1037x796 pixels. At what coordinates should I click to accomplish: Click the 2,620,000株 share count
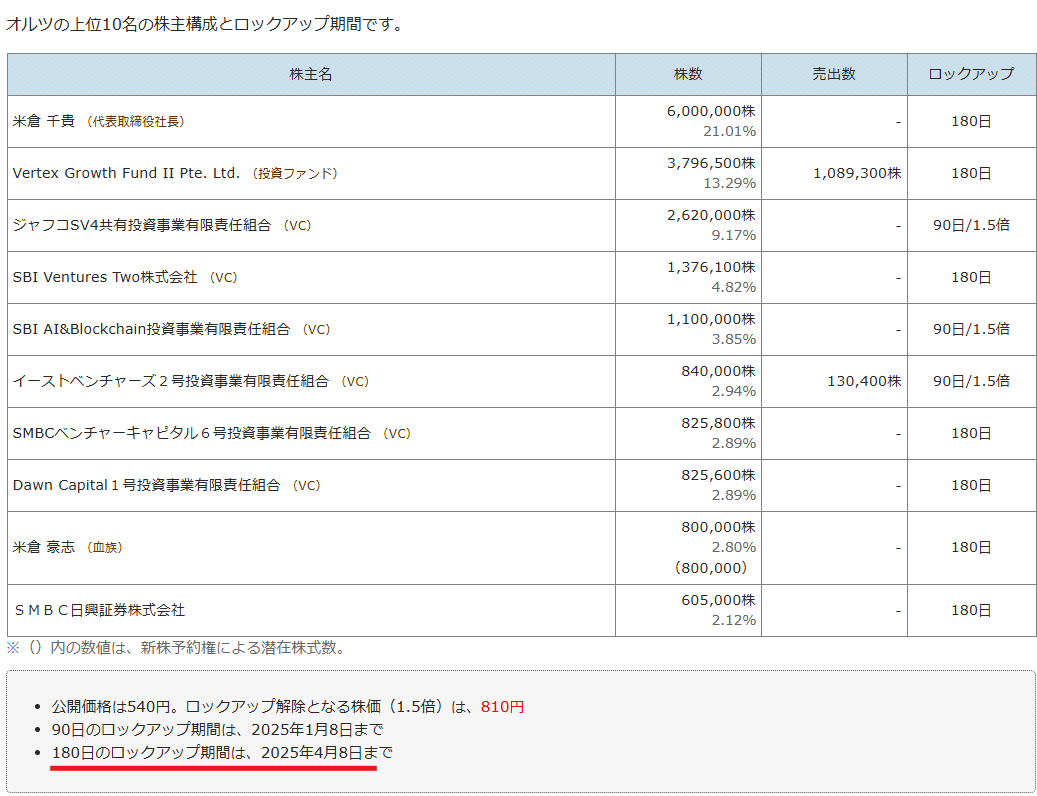711,215
